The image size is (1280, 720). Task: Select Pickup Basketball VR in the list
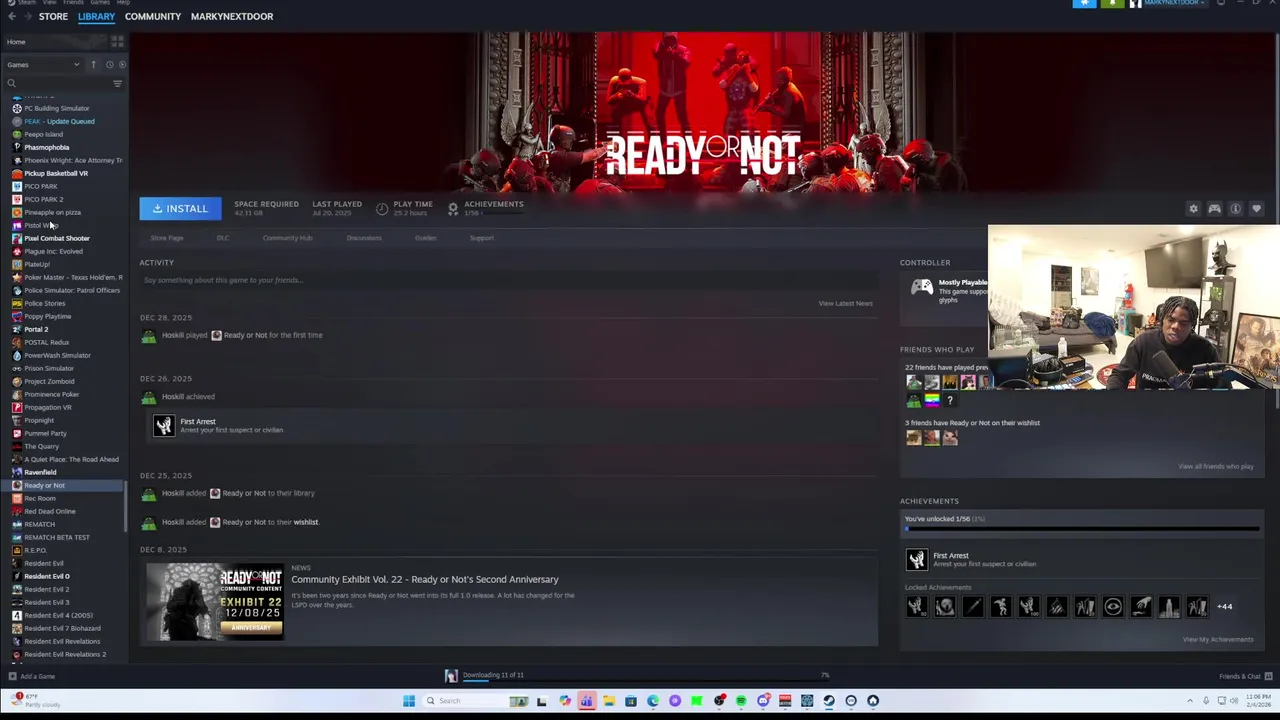pyautogui.click(x=56, y=173)
